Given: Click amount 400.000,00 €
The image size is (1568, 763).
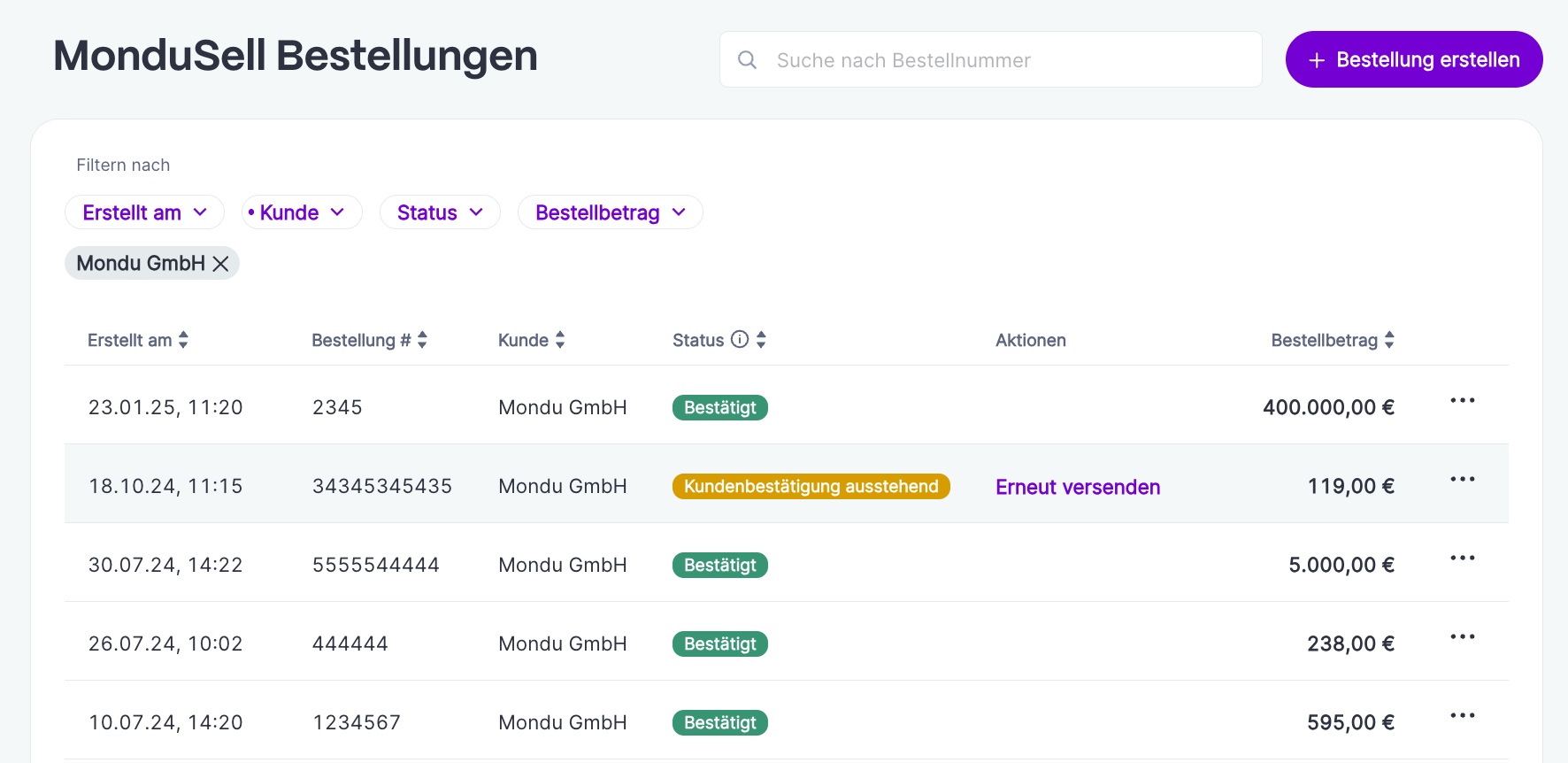Looking at the screenshot, I should pyautogui.click(x=1328, y=407).
